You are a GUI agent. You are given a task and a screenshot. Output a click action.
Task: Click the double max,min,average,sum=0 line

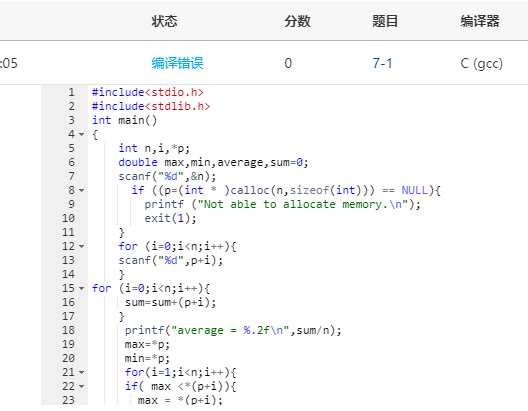pyautogui.click(x=213, y=162)
